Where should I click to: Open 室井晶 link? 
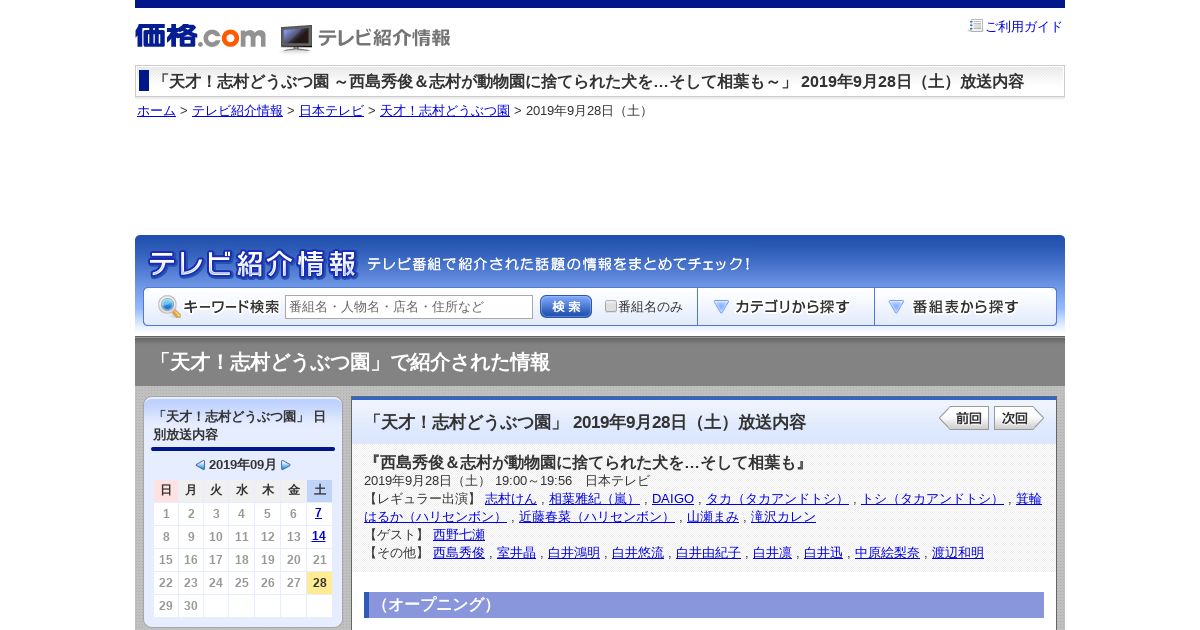tap(516, 553)
